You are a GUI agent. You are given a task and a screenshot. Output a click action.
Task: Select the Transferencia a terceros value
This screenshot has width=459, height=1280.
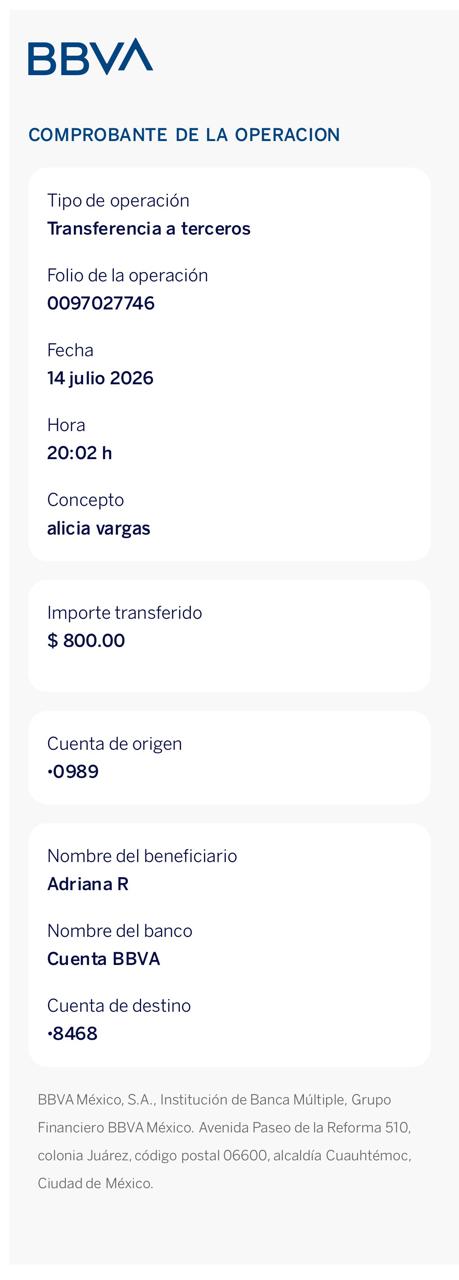pos(149,229)
